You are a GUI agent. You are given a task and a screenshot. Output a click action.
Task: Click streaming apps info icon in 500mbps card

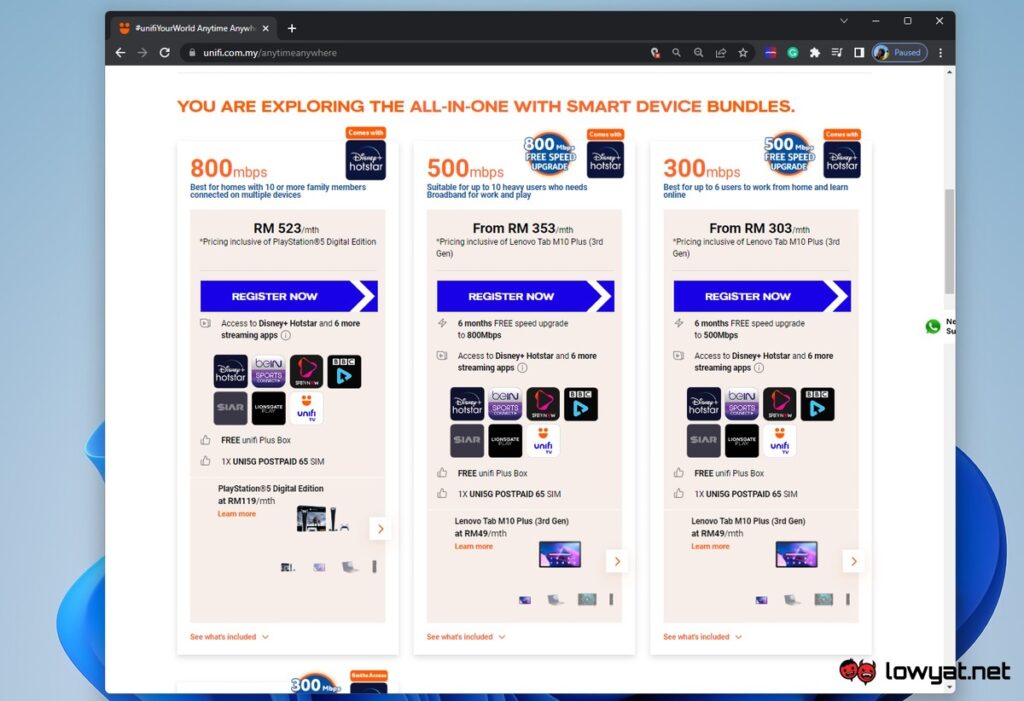(x=522, y=368)
